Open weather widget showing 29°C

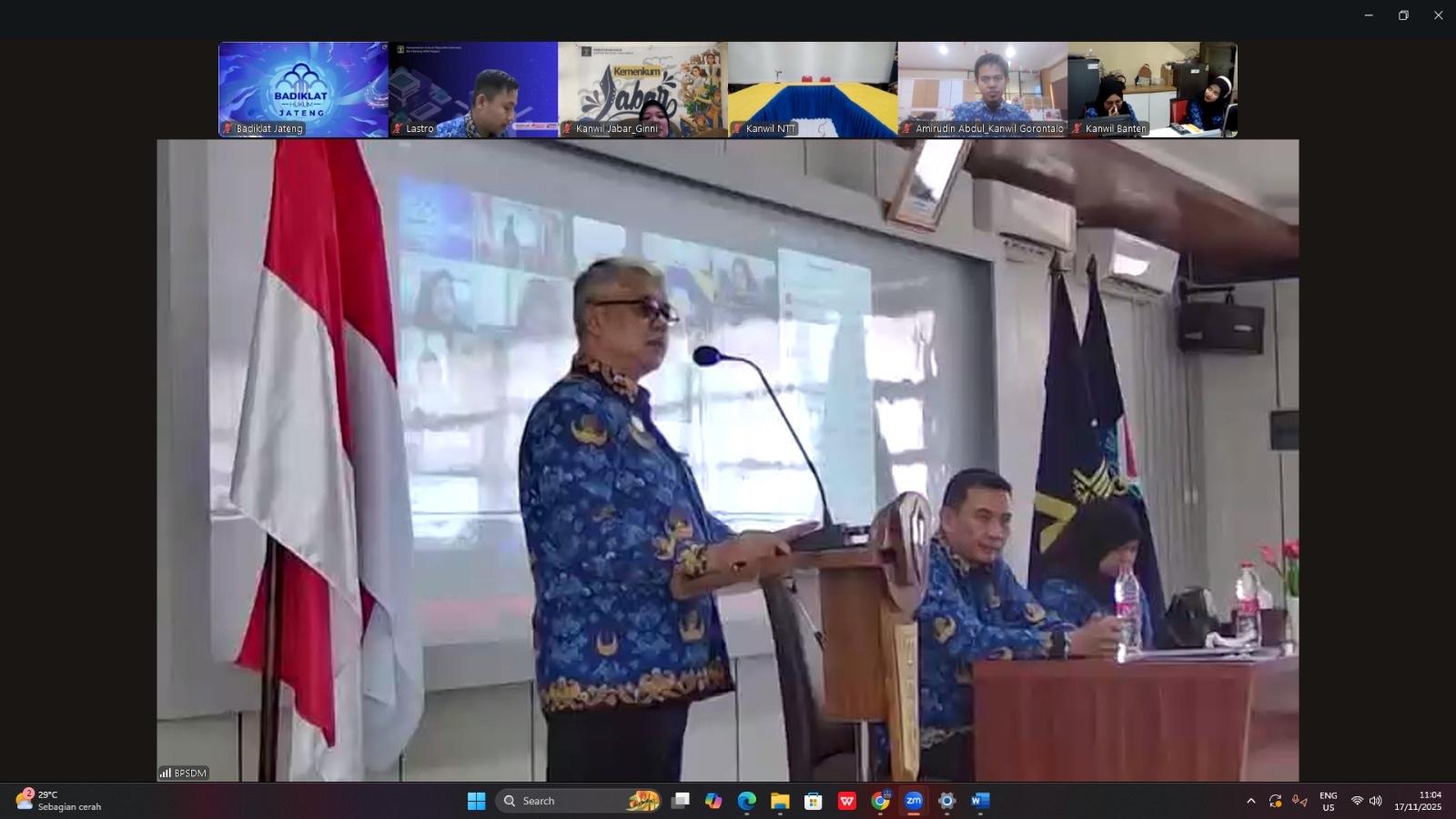pyautogui.click(x=59, y=801)
